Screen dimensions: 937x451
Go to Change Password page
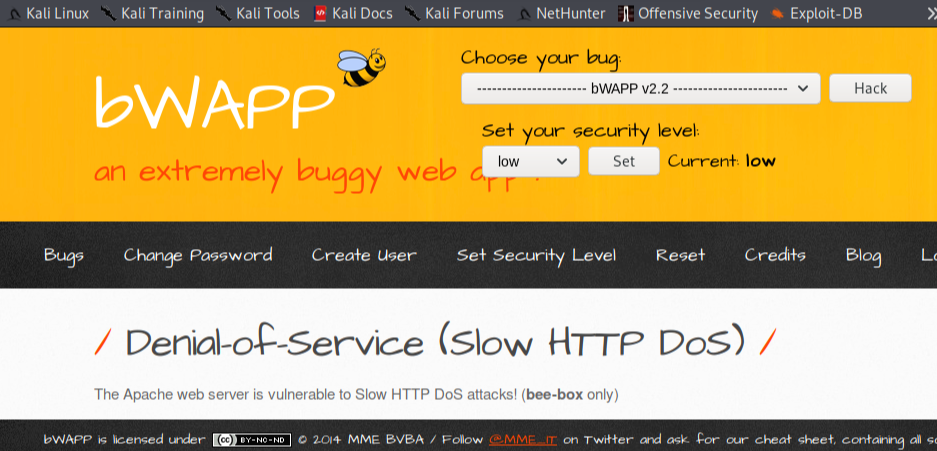198,255
